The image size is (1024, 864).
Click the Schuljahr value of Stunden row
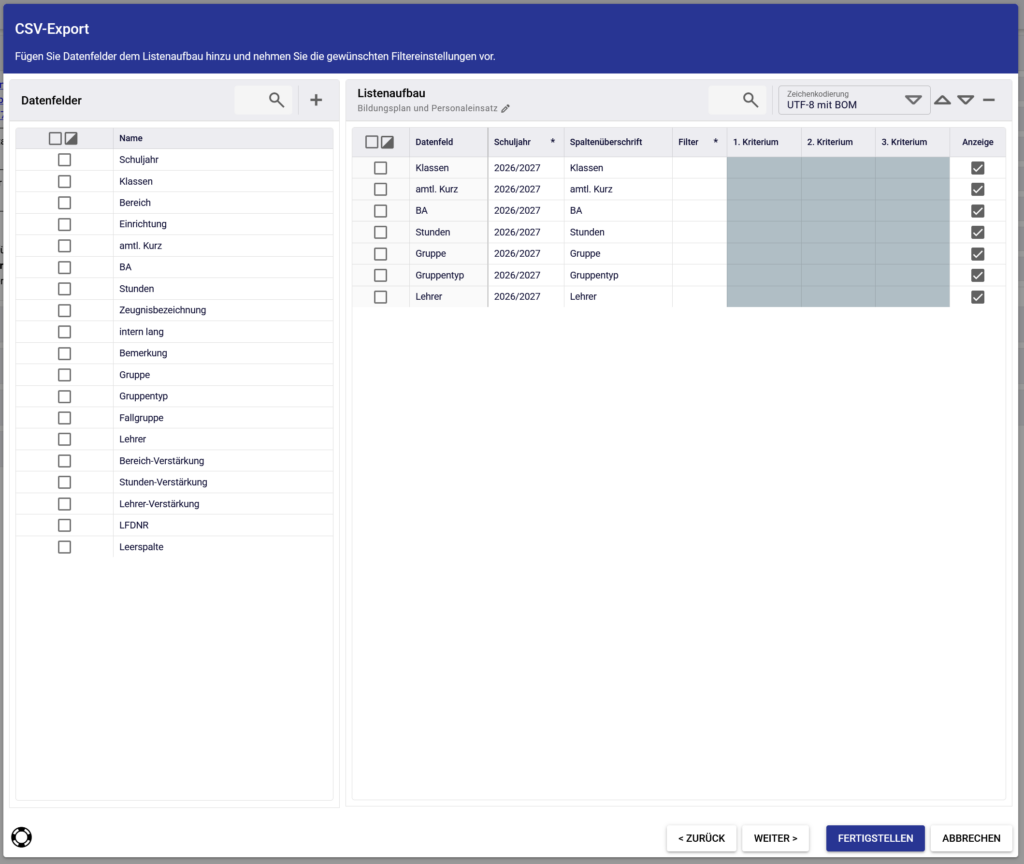[x=526, y=232]
